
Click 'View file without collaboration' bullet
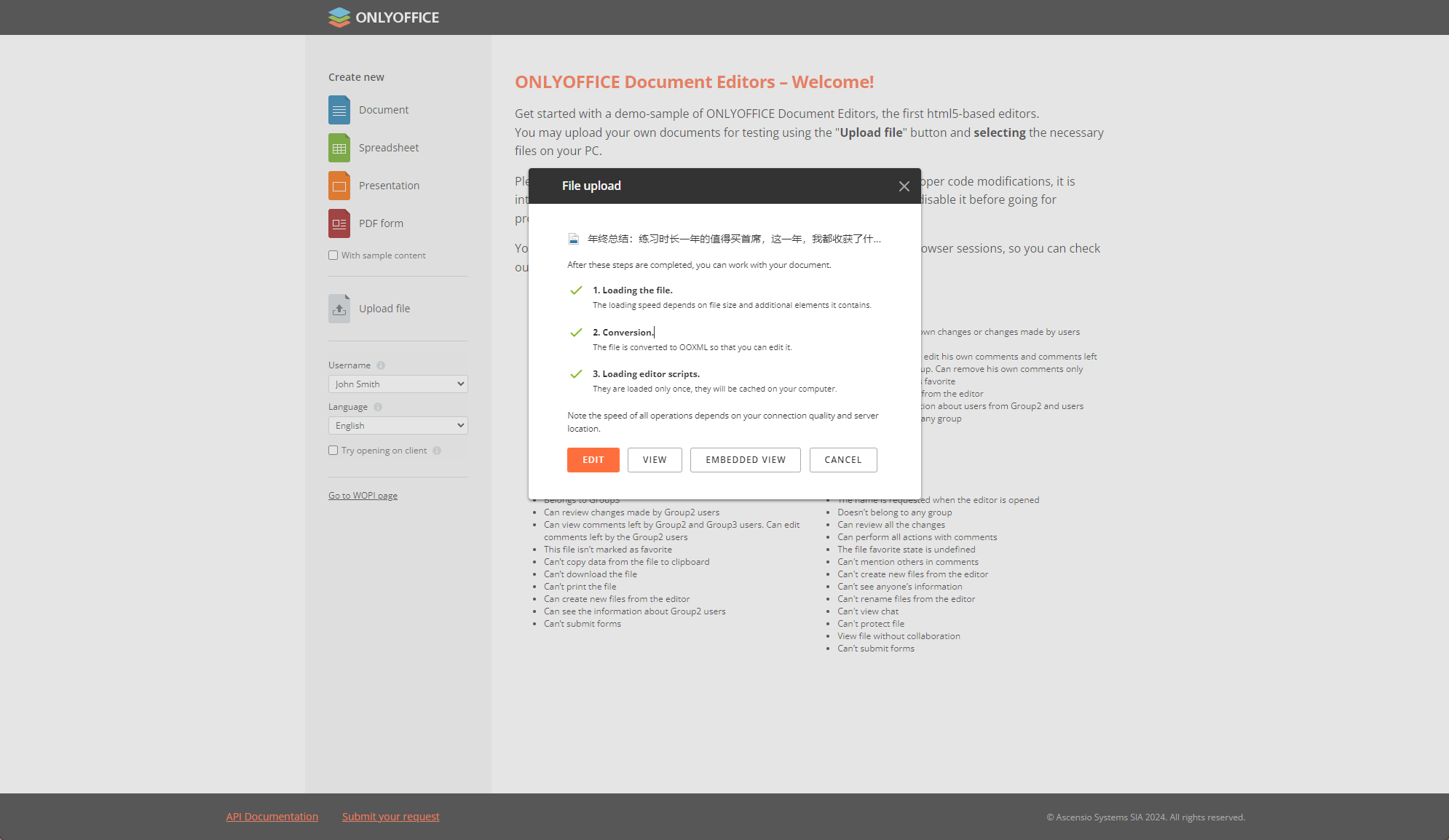pyautogui.click(x=899, y=636)
